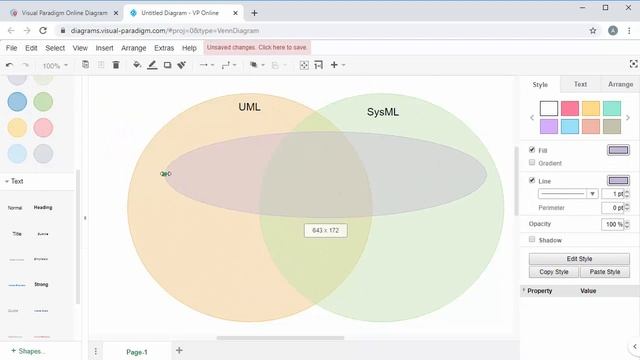Open the line color pencil tool
The image size is (640, 360).
152,65
